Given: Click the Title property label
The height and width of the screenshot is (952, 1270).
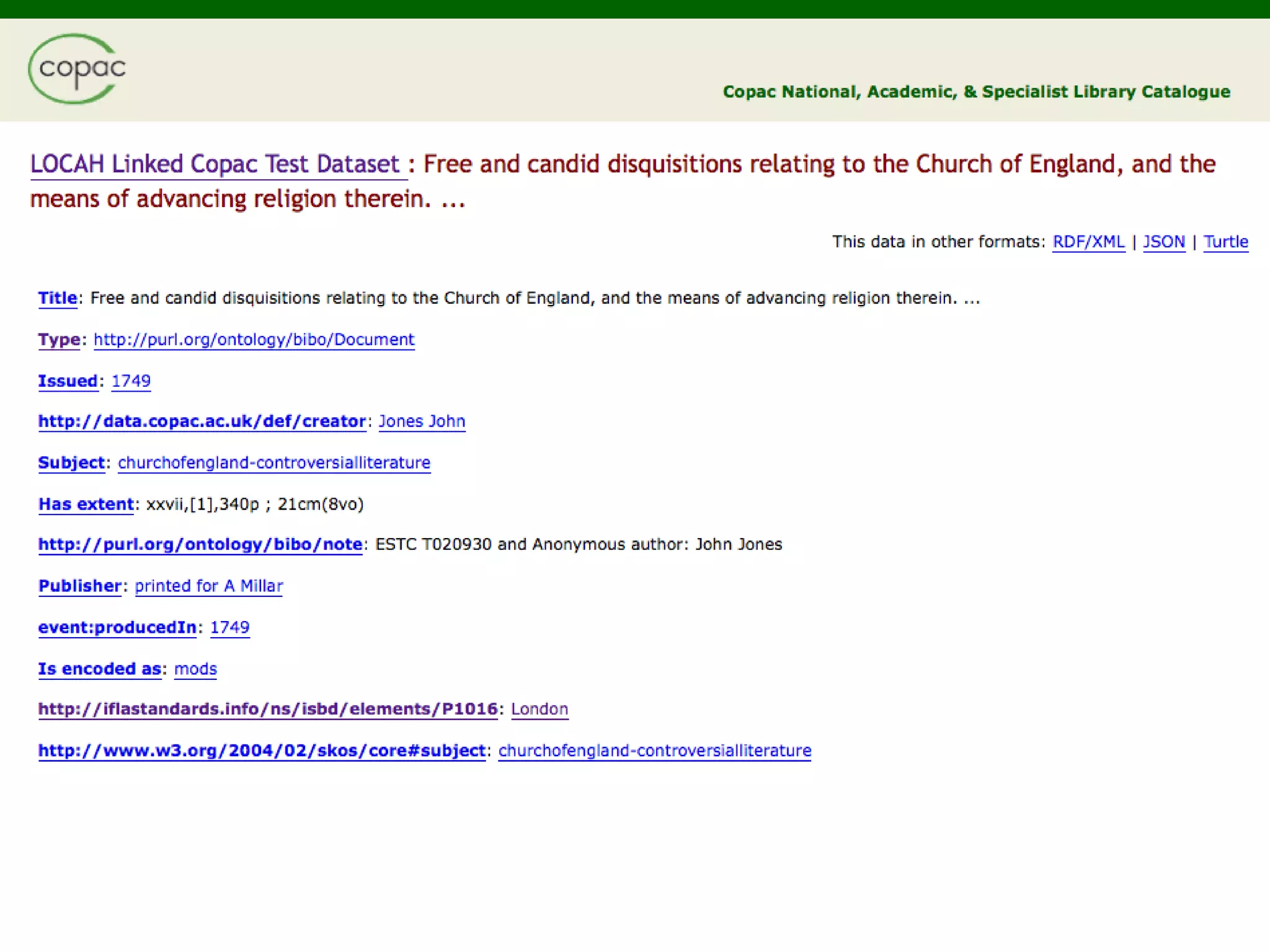Looking at the screenshot, I should click(x=58, y=298).
